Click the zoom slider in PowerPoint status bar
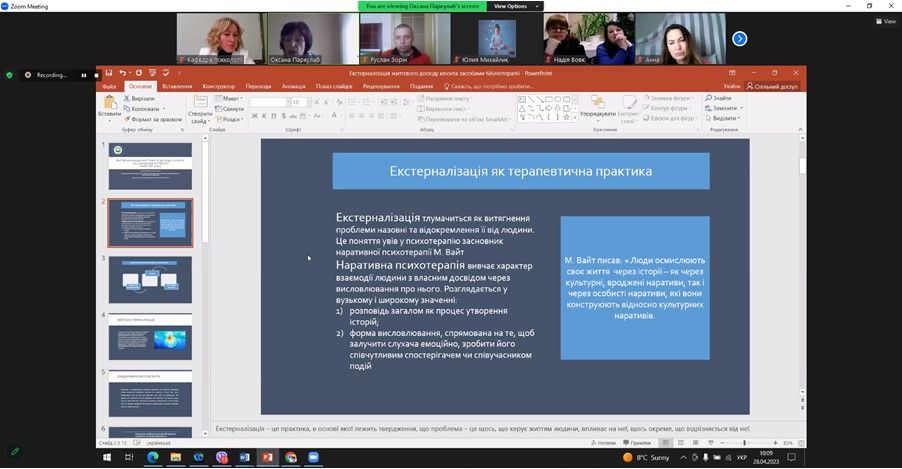902x469 pixels. tap(755, 442)
